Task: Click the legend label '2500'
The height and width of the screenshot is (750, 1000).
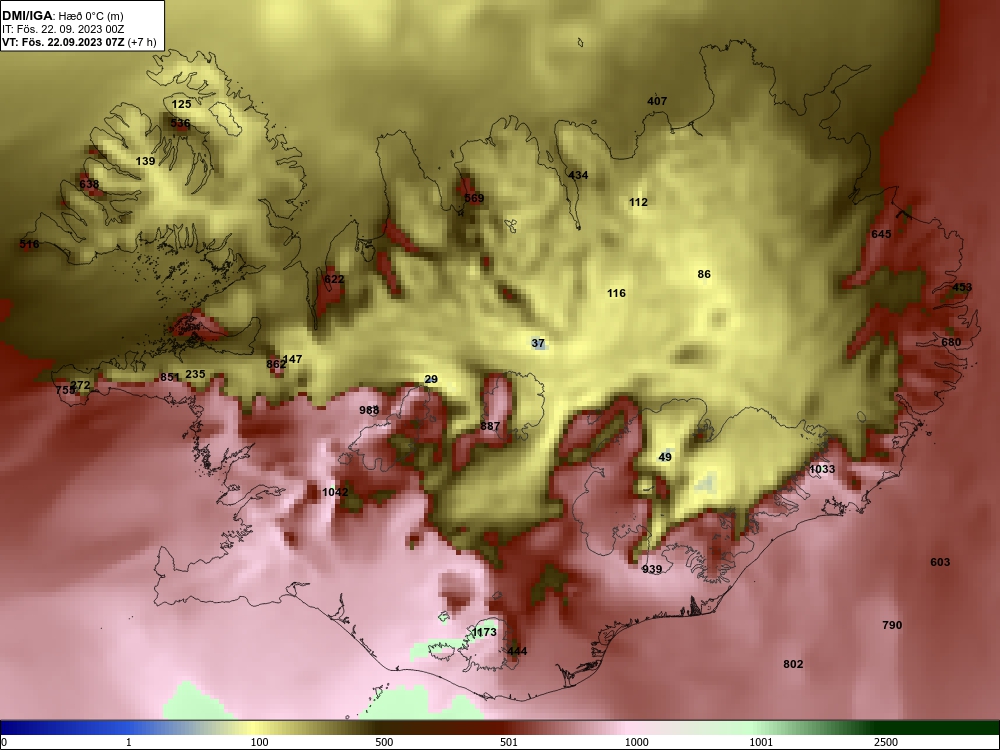Action: tap(886, 742)
